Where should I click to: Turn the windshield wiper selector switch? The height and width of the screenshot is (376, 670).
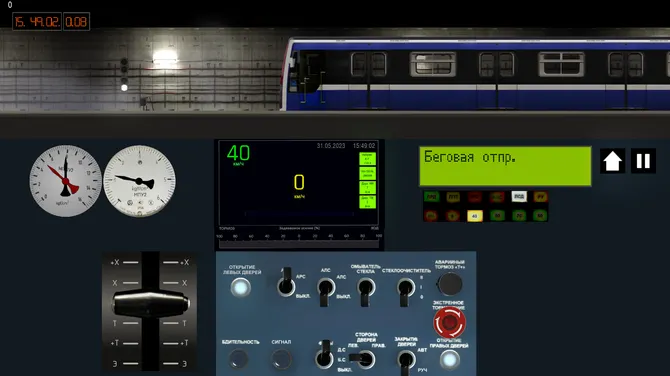406,291
